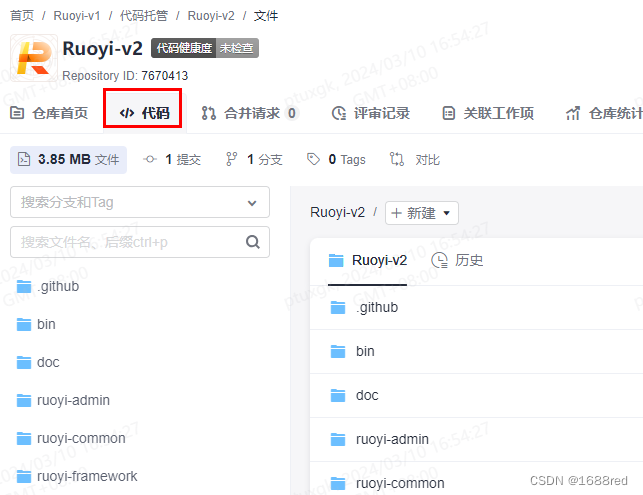Click the 历史 clock icon

[x=440, y=260]
